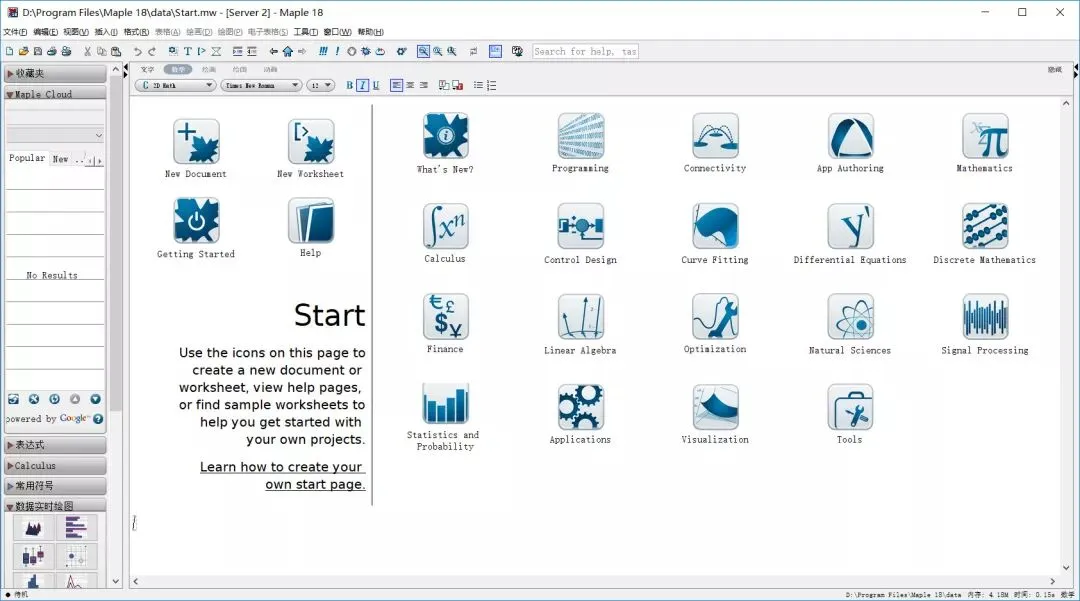The width and height of the screenshot is (1080, 601).
Task: Open the Statistics and Probability tile
Action: click(x=446, y=404)
